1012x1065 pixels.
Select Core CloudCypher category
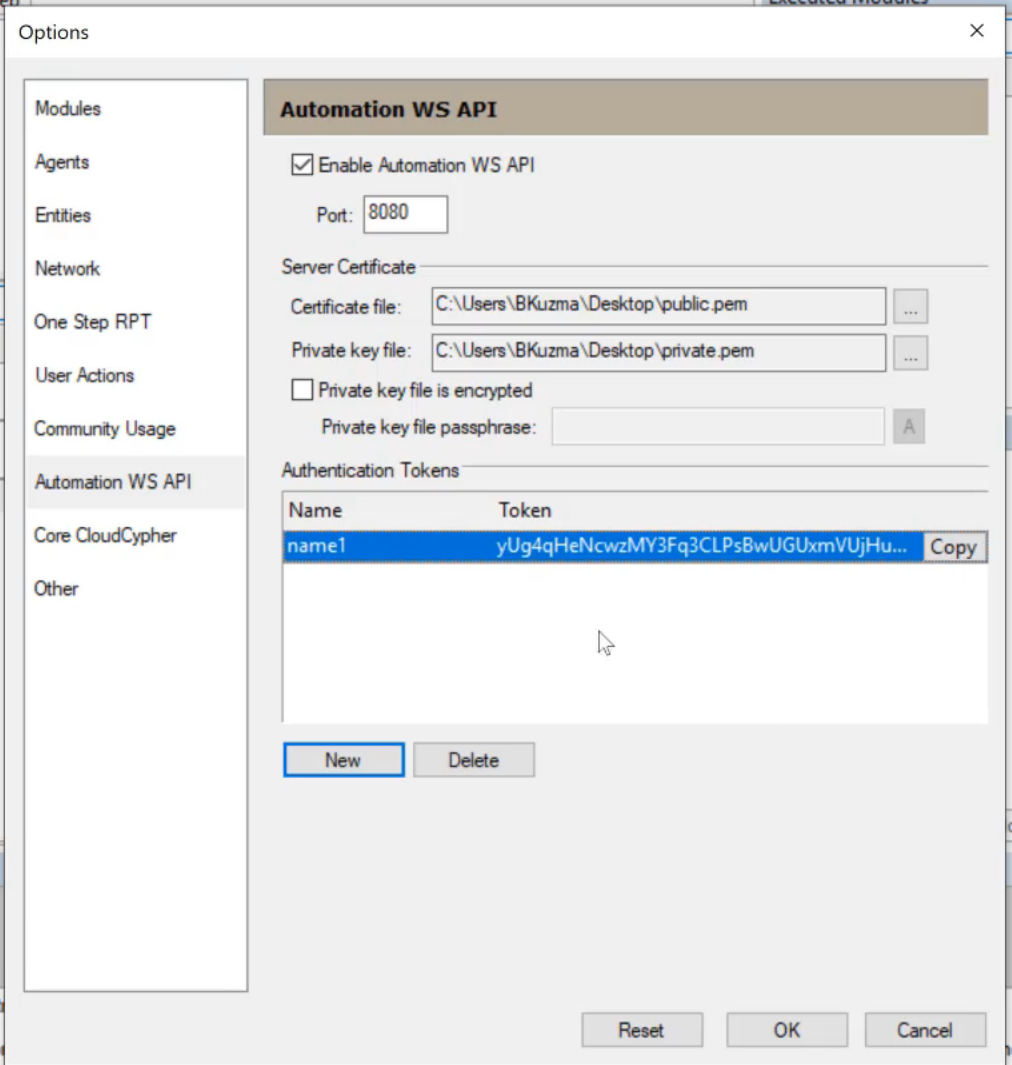105,536
